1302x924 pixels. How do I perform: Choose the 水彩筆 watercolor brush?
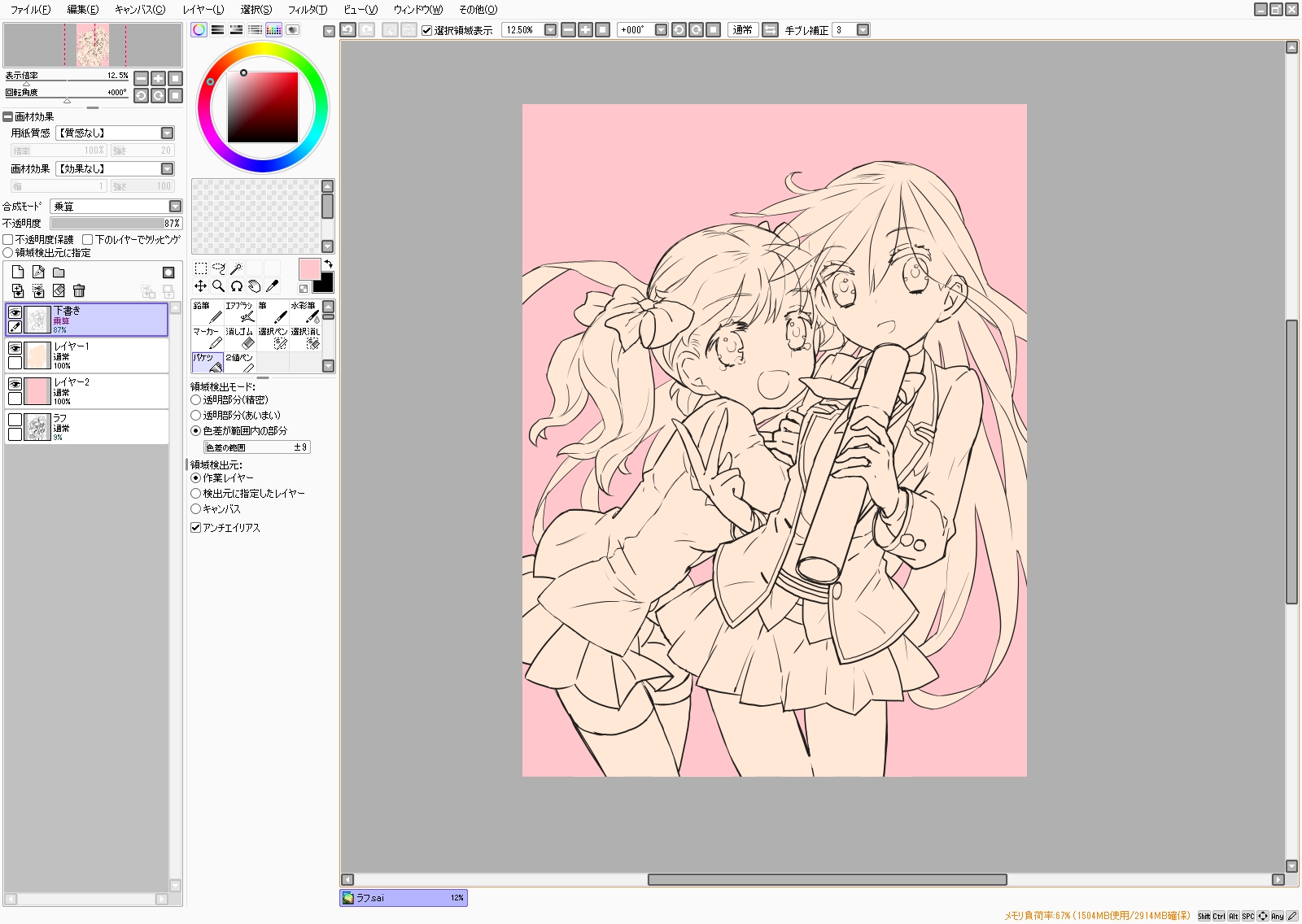[x=305, y=312]
